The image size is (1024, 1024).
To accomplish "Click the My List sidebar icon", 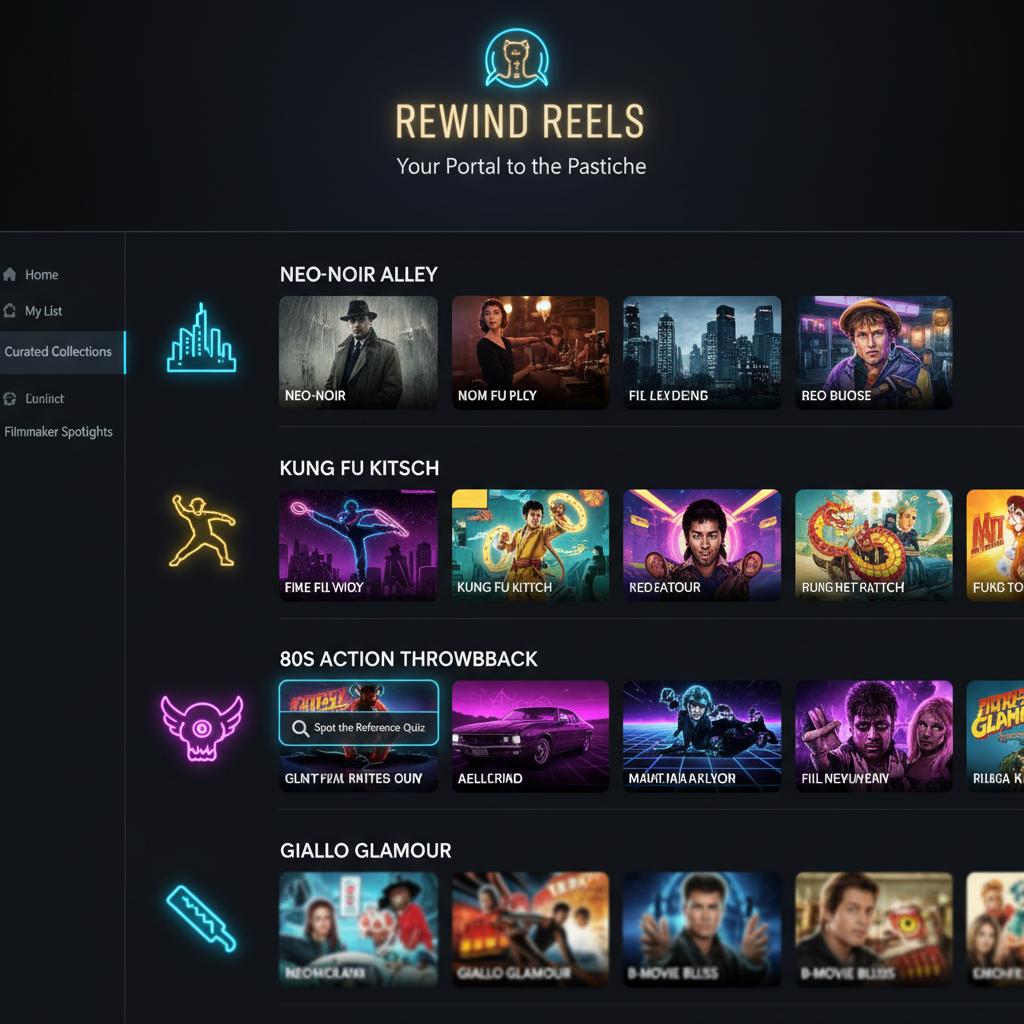I will (10, 311).
